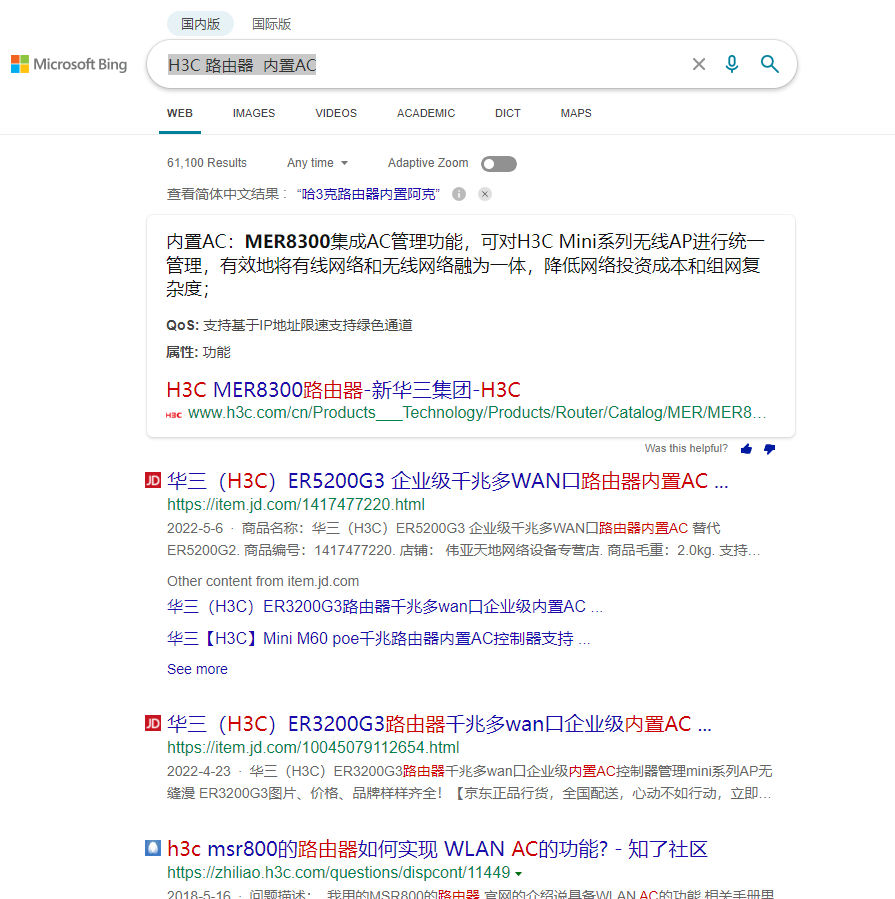The width and height of the screenshot is (895, 899).
Task: Open info icon beside simplified Chinese suggestion
Action: click(459, 194)
